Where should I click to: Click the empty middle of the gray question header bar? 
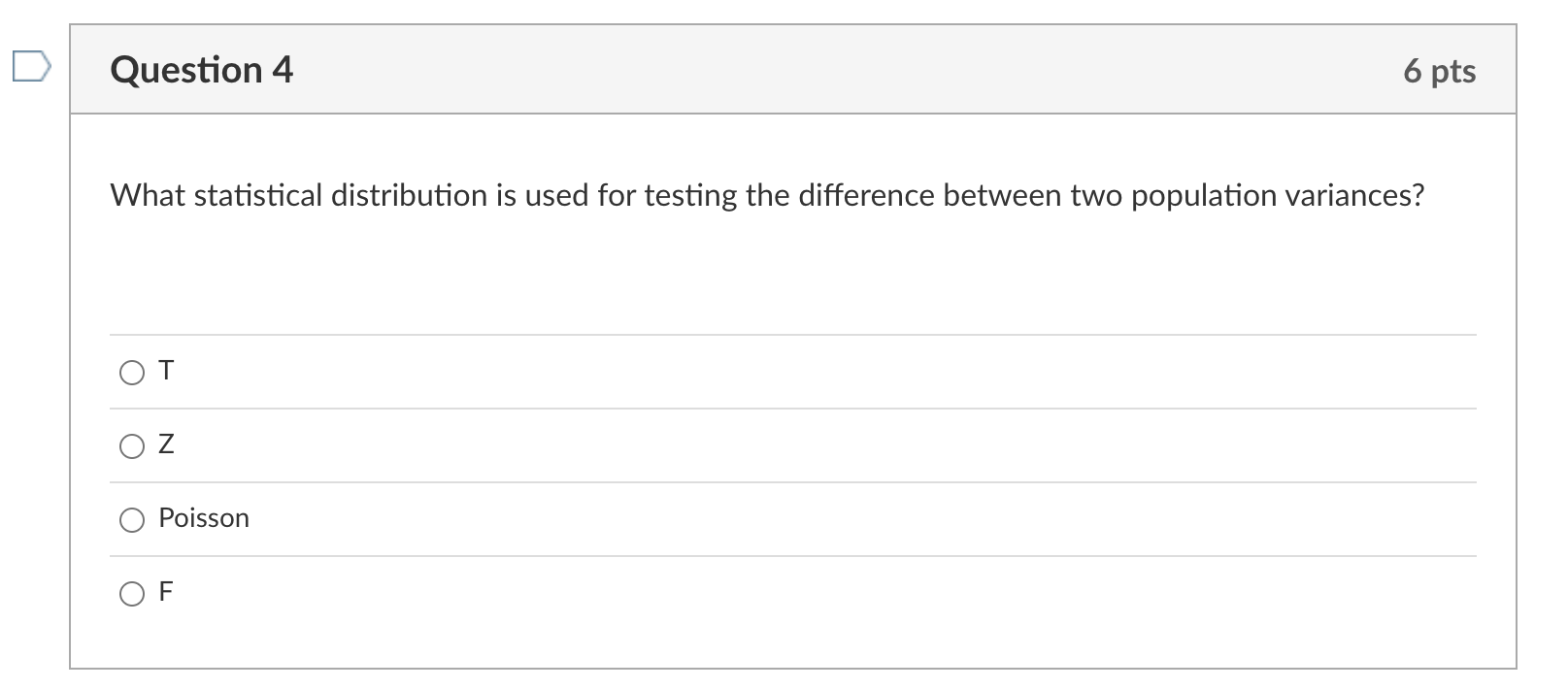coord(825,70)
